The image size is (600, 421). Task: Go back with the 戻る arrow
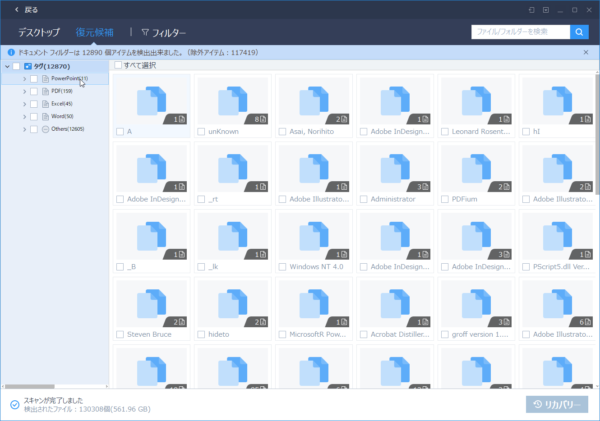[x=16, y=10]
